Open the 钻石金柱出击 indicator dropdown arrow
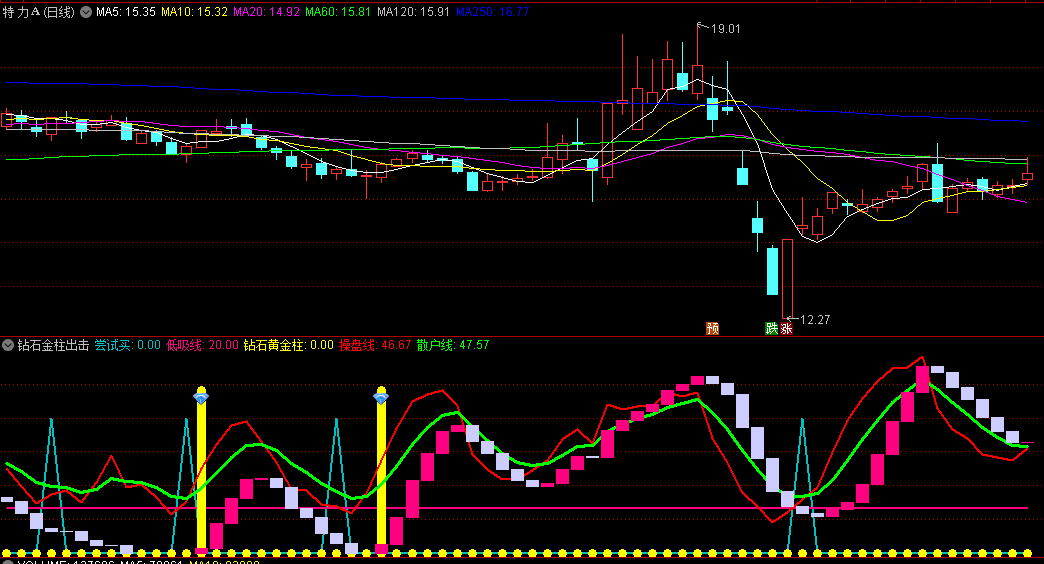1044x564 pixels. coord(8,345)
